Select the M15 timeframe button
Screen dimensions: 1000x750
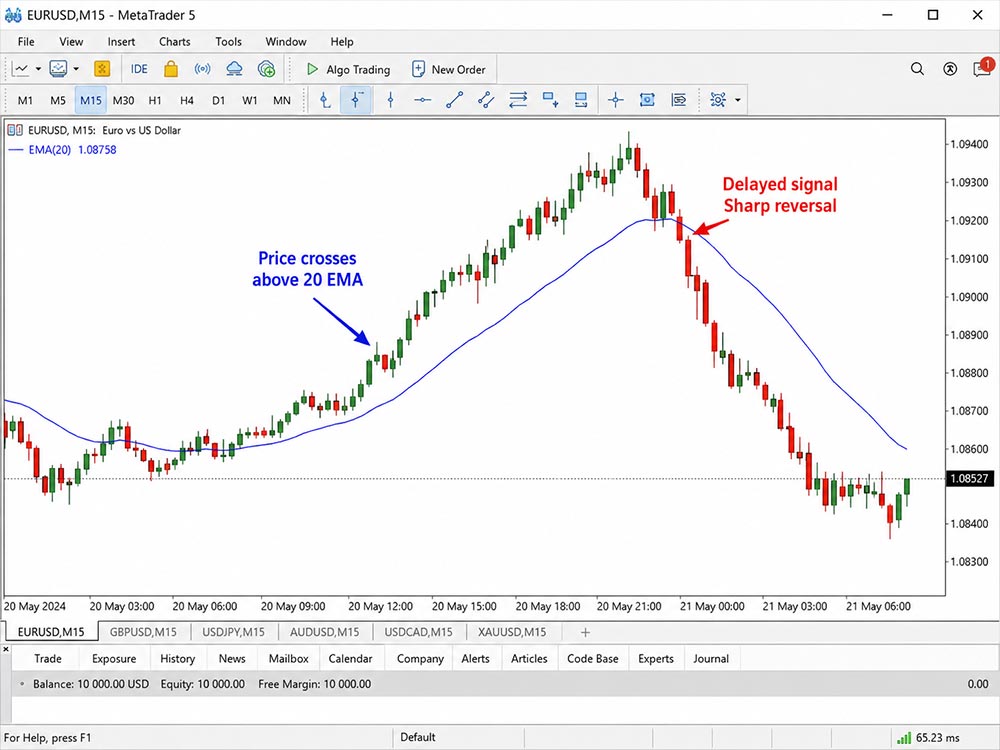pyautogui.click(x=91, y=100)
